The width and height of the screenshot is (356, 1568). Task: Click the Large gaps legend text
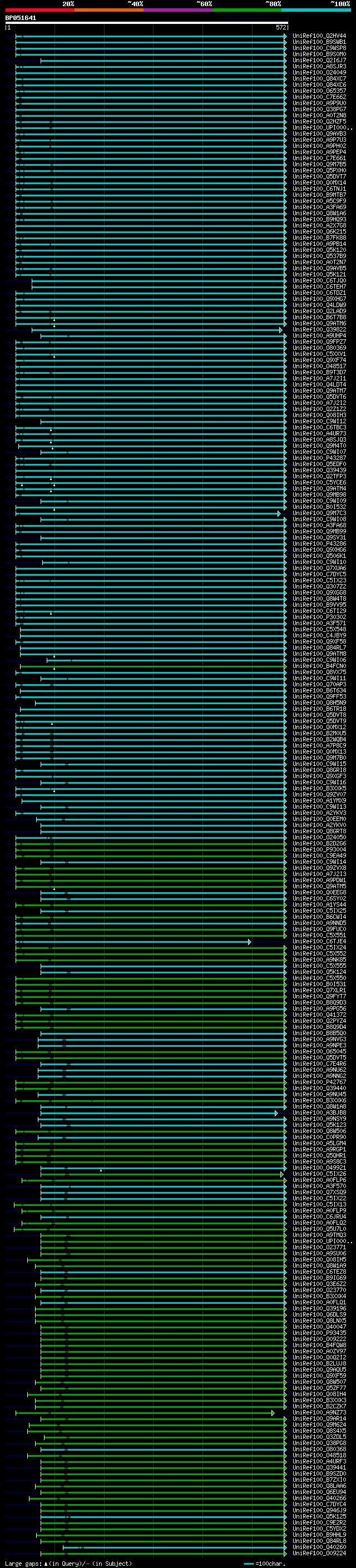[x=68, y=1563]
